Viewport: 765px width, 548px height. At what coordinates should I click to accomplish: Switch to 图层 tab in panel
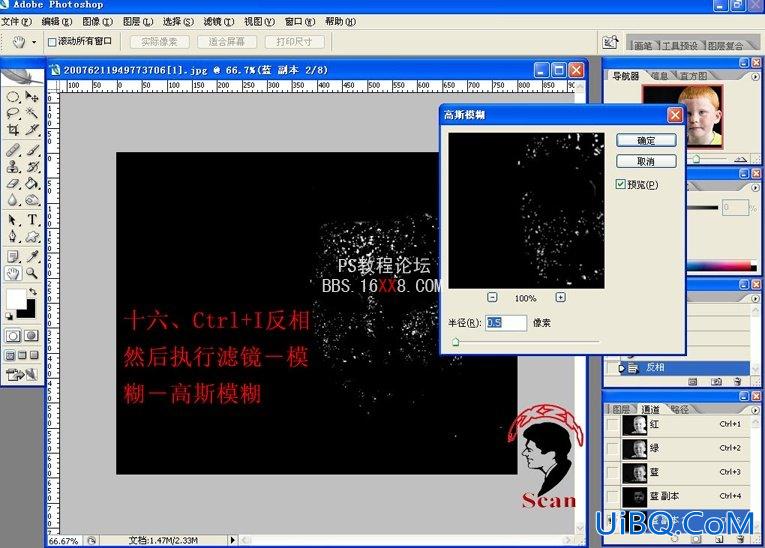pos(621,409)
